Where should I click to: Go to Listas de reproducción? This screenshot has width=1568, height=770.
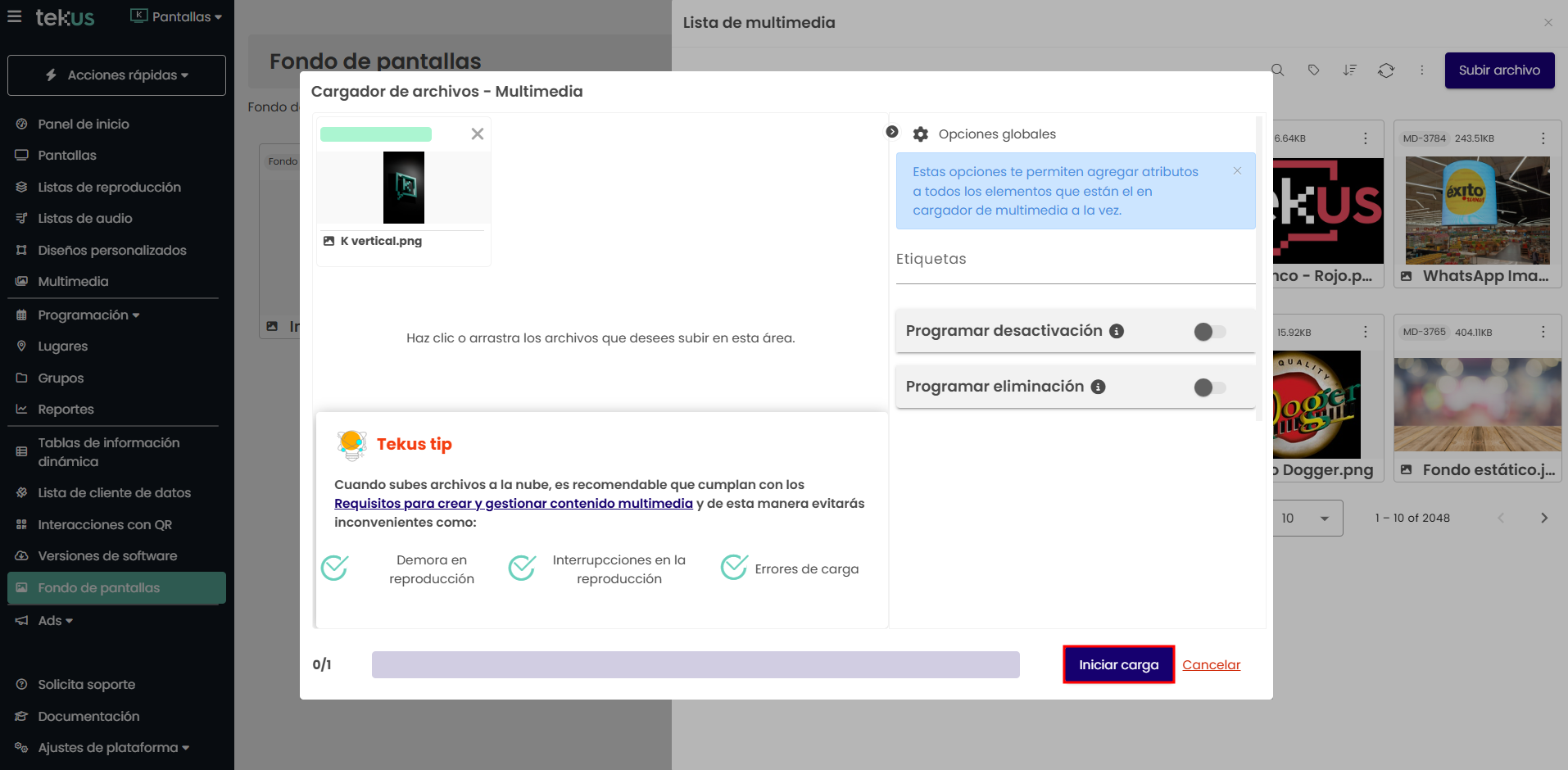click(109, 188)
